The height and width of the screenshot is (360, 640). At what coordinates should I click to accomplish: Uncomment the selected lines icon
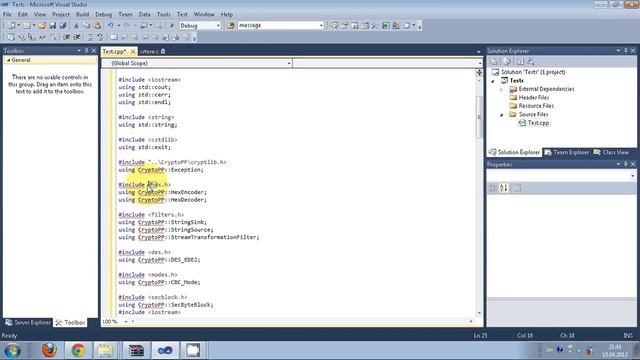(100, 37)
